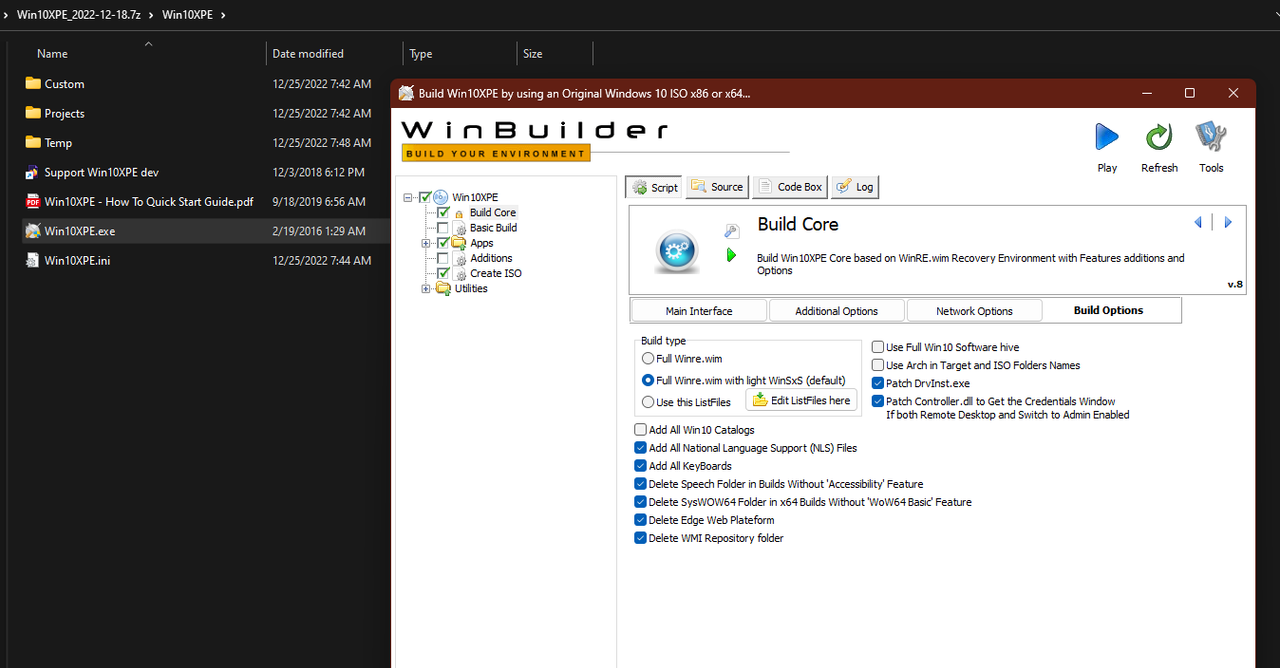Image resolution: width=1280 pixels, height=668 pixels.
Task: Uncheck Patch DrvInst.exe option
Action: [878, 383]
